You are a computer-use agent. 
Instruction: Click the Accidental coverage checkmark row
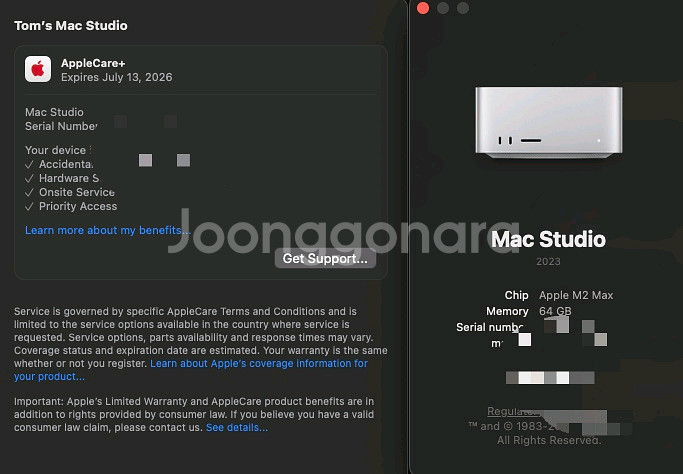click(59, 164)
